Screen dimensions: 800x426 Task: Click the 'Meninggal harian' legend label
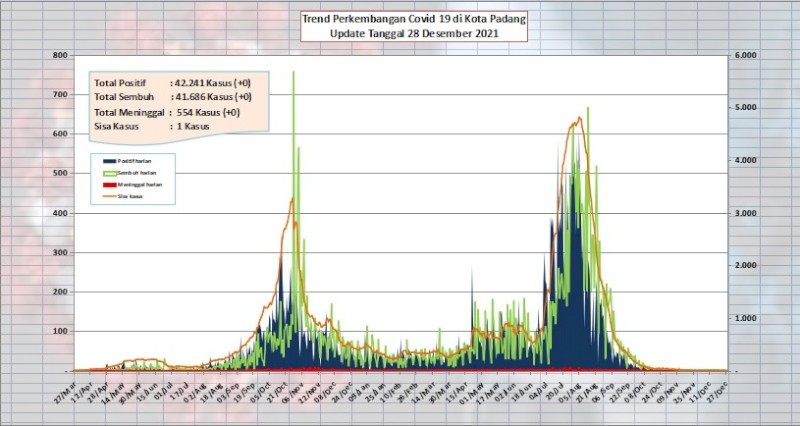(140, 185)
